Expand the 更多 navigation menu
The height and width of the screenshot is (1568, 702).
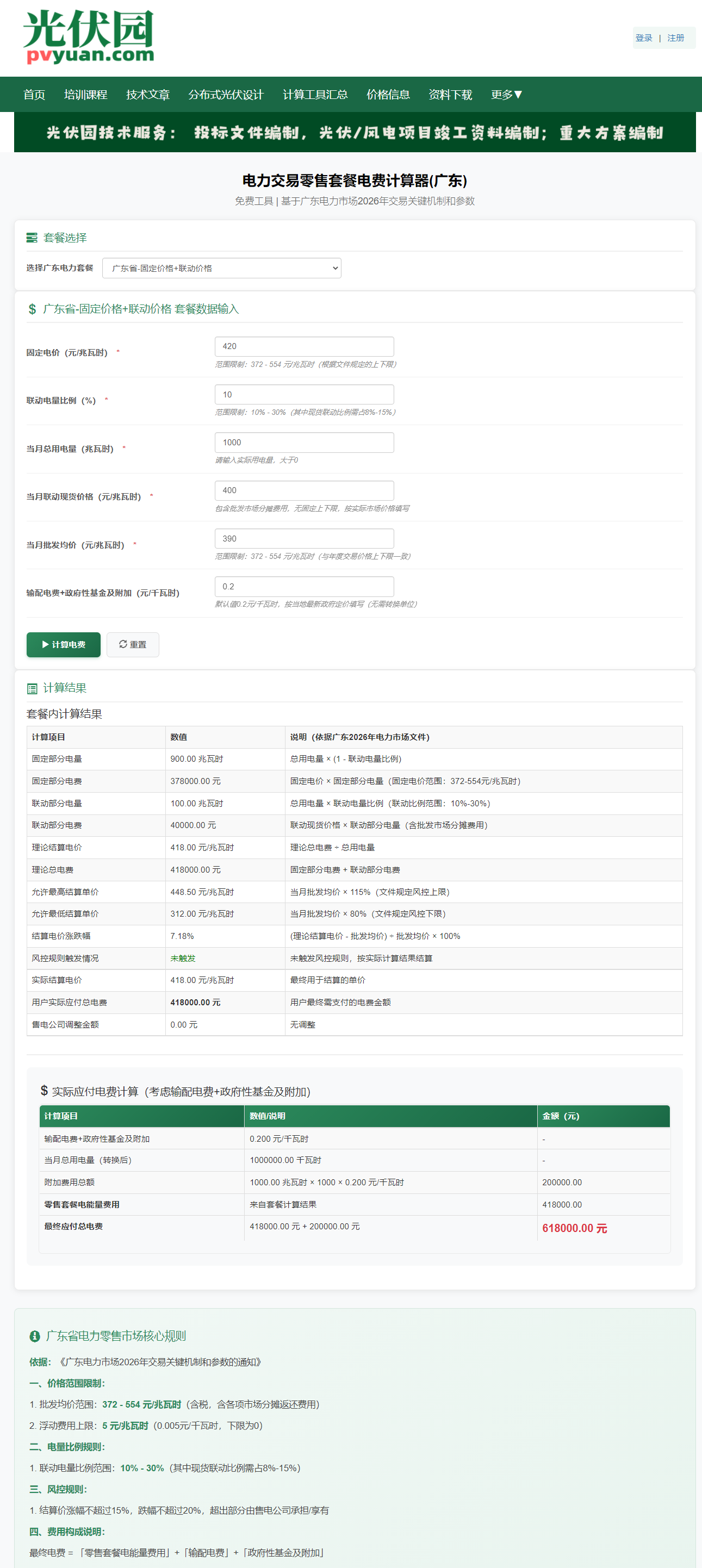click(506, 95)
